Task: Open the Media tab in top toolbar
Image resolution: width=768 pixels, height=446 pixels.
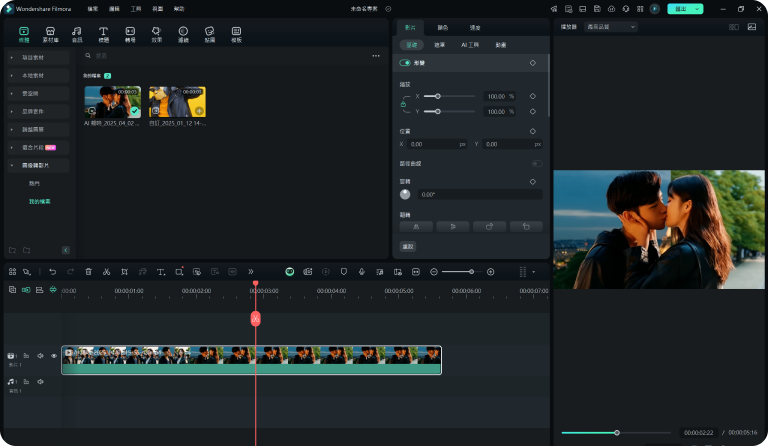Action: [24, 34]
